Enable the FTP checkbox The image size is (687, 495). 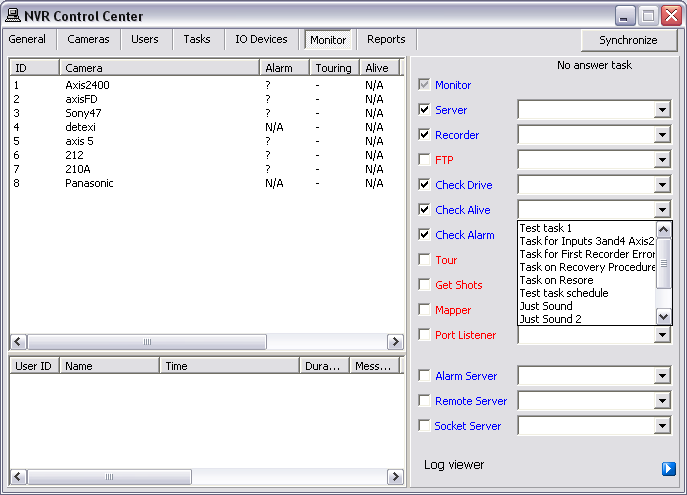(424, 159)
